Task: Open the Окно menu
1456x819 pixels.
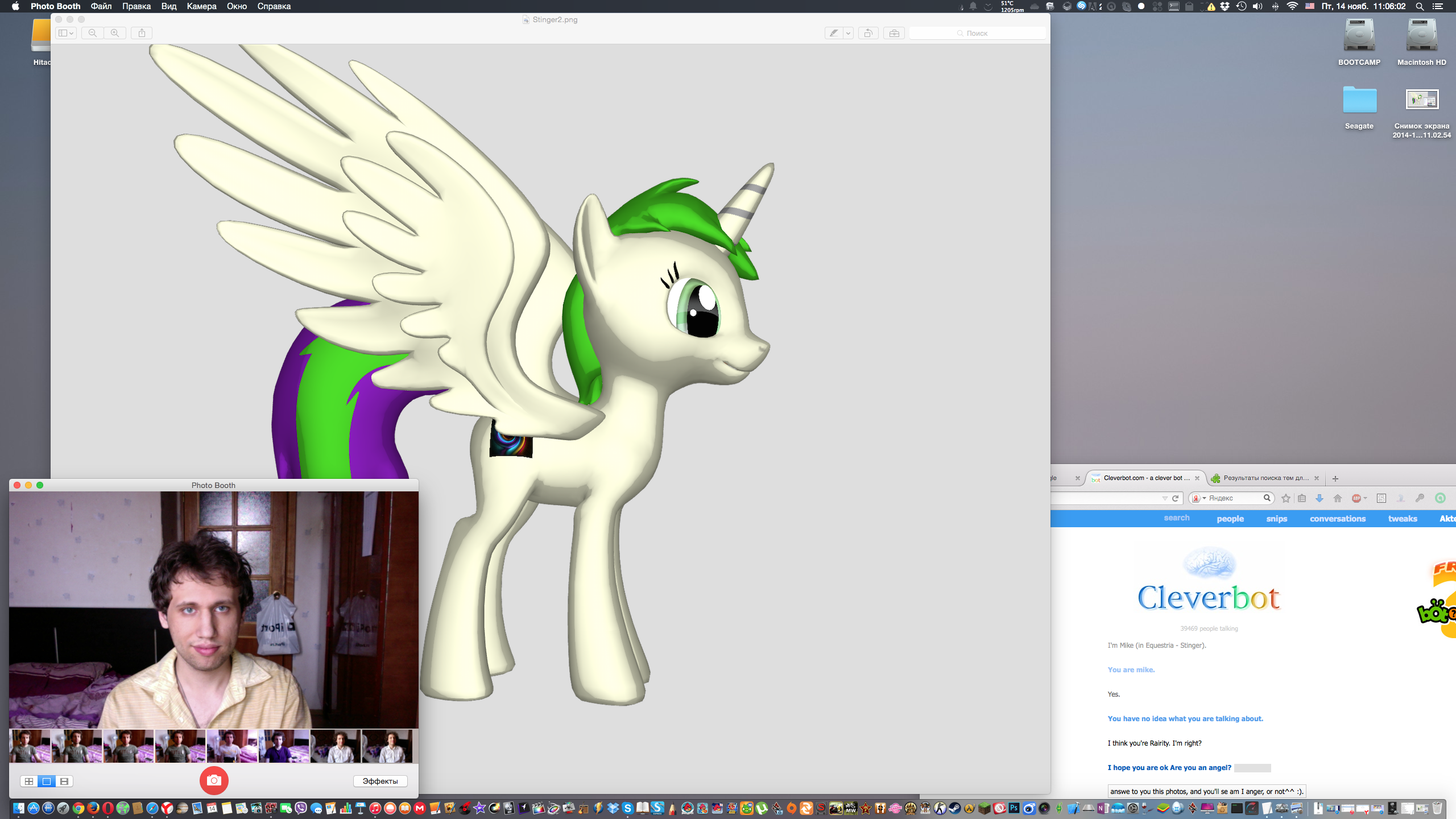Action: (x=237, y=6)
